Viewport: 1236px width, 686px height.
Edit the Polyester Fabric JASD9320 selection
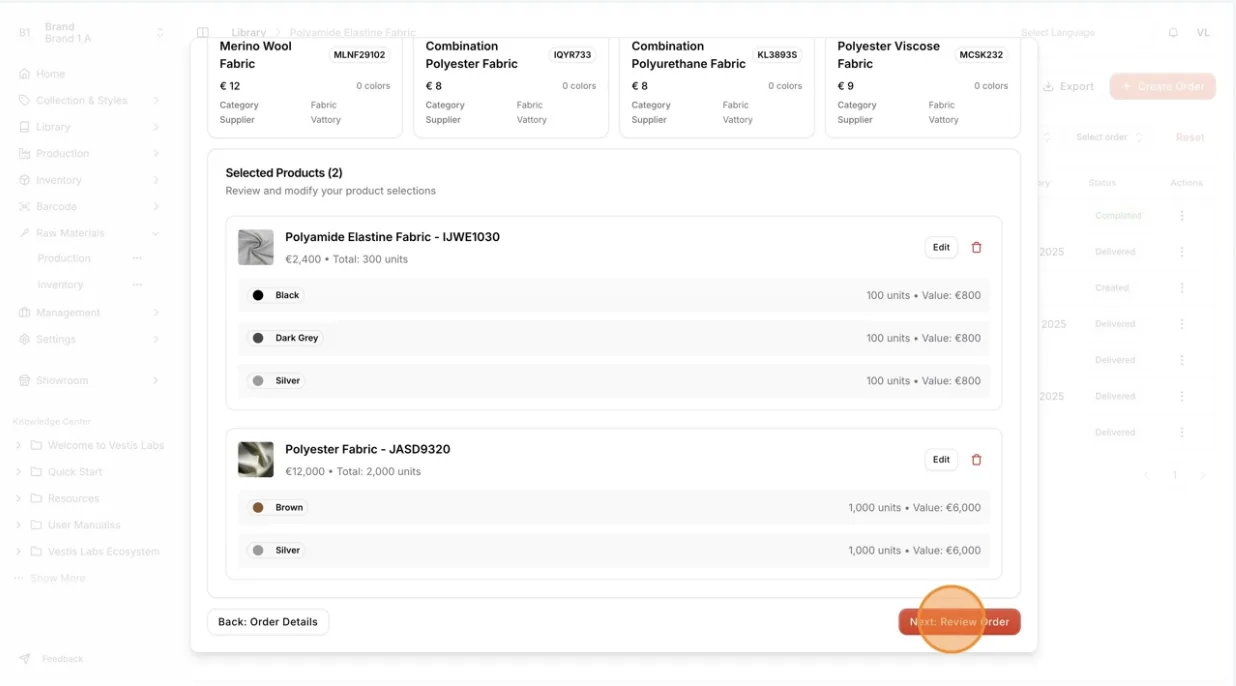(x=941, y=460)
